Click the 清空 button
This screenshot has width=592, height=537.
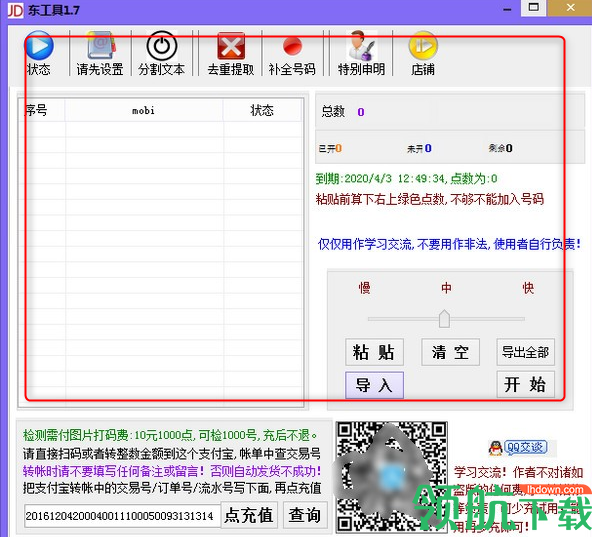click(450, 352)
